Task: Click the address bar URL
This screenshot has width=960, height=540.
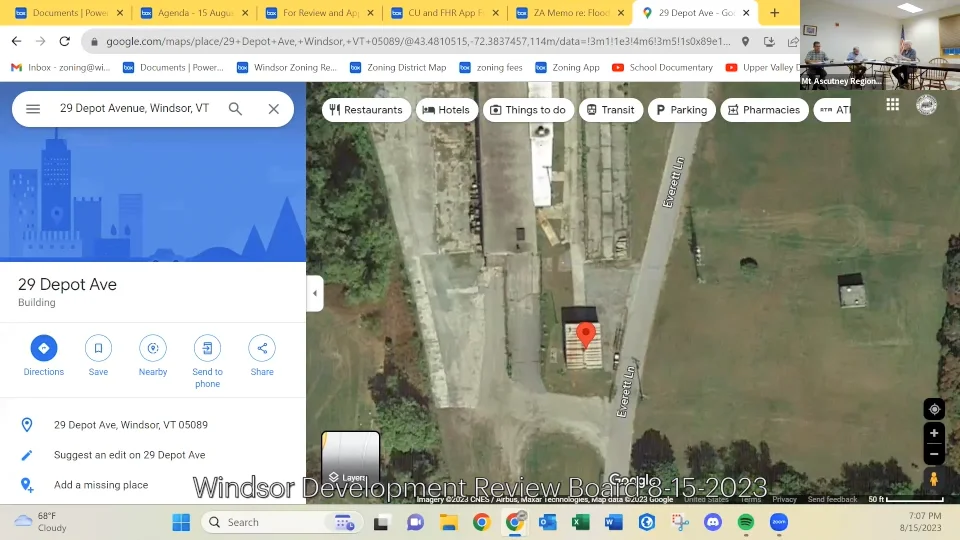Action: (418, 42)
